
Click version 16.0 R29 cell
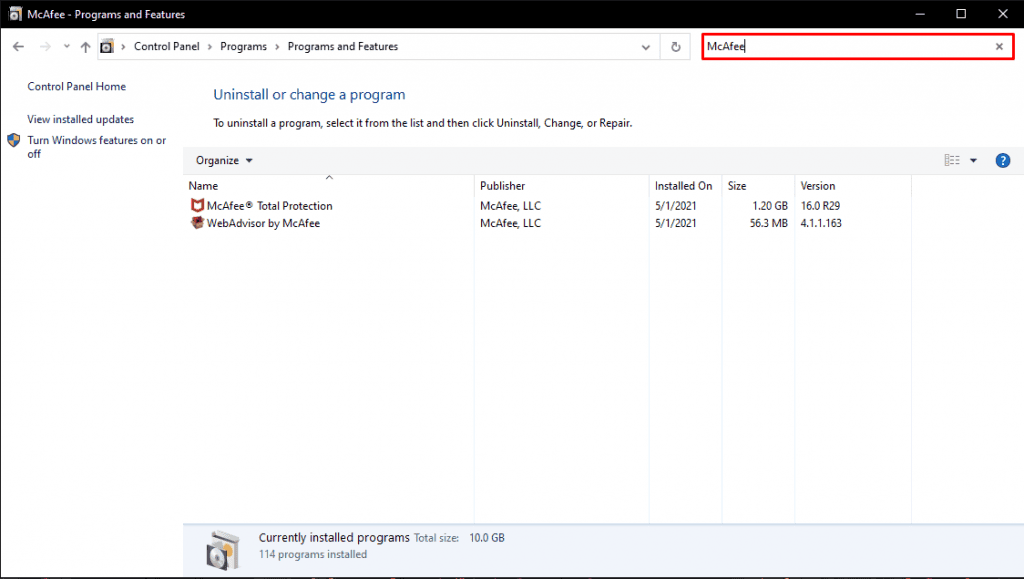tap(820, 206)
